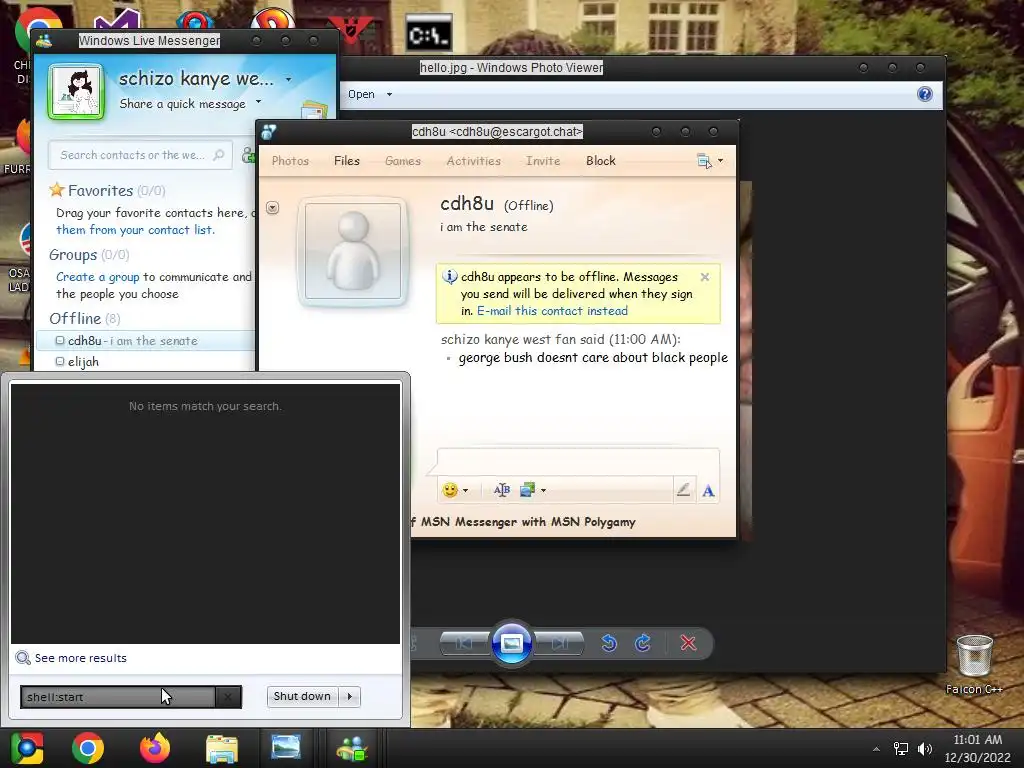
Task: Start the slide show in Photo Viewer
Action: pos(511,643)
